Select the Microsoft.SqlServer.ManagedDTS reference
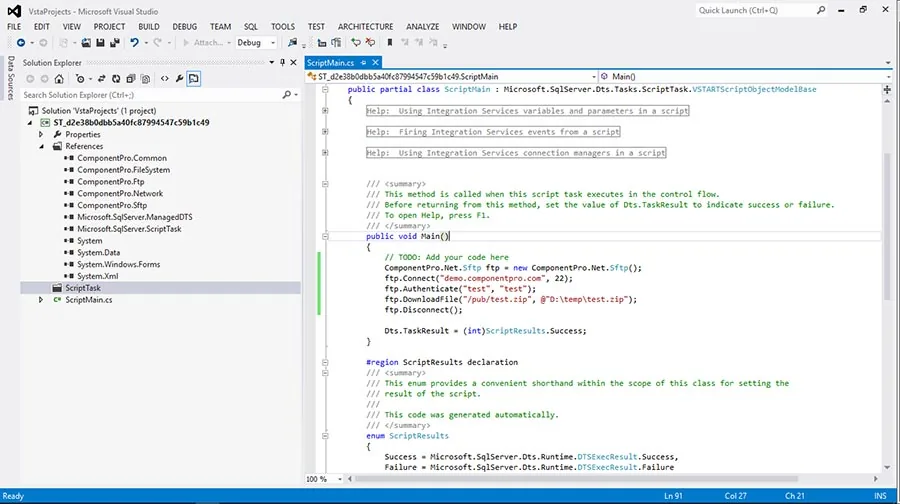The image size is (900, 504). [x=135, y=217]
